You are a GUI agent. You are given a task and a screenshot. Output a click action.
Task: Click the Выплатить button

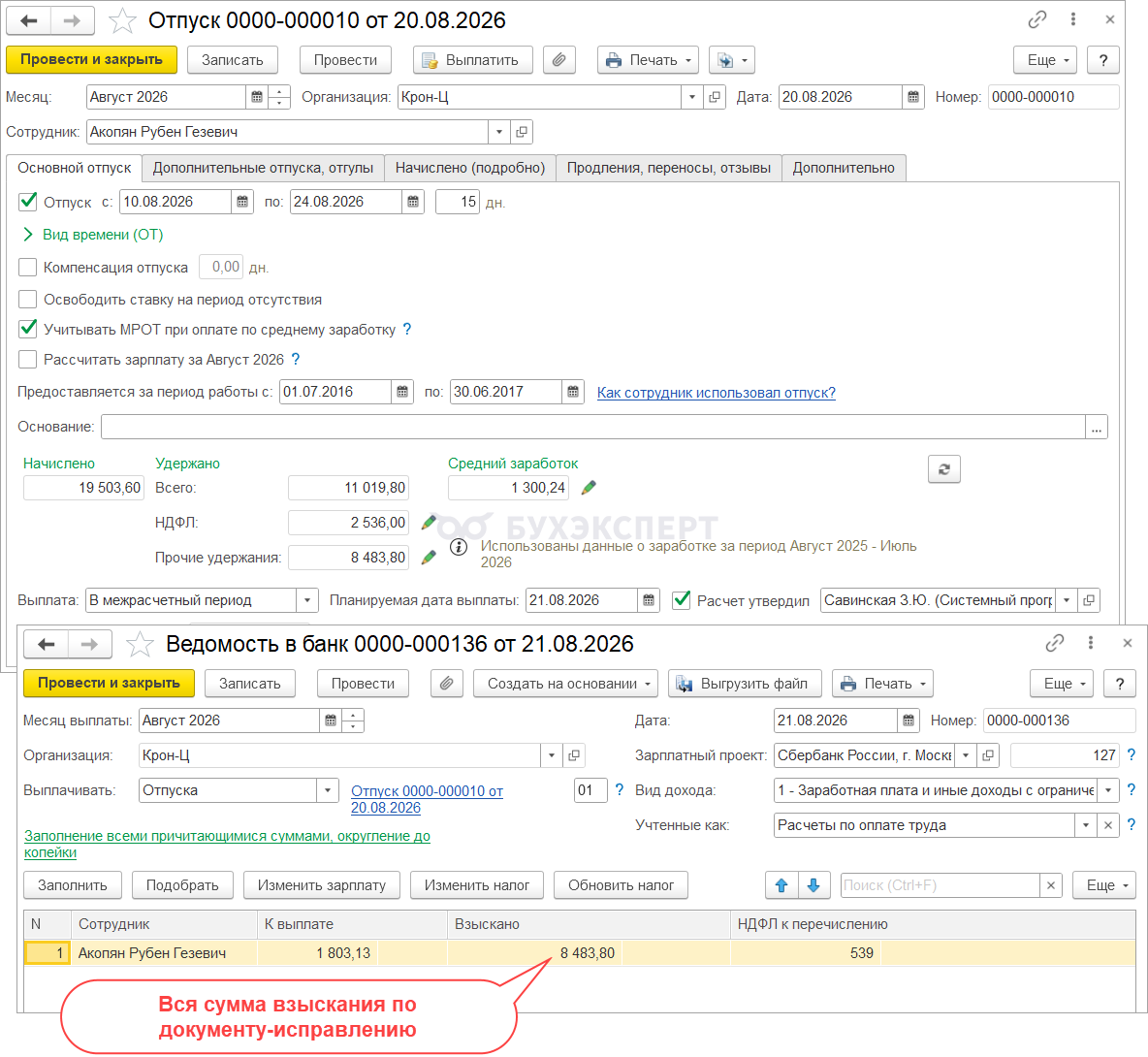click(473, 60)
